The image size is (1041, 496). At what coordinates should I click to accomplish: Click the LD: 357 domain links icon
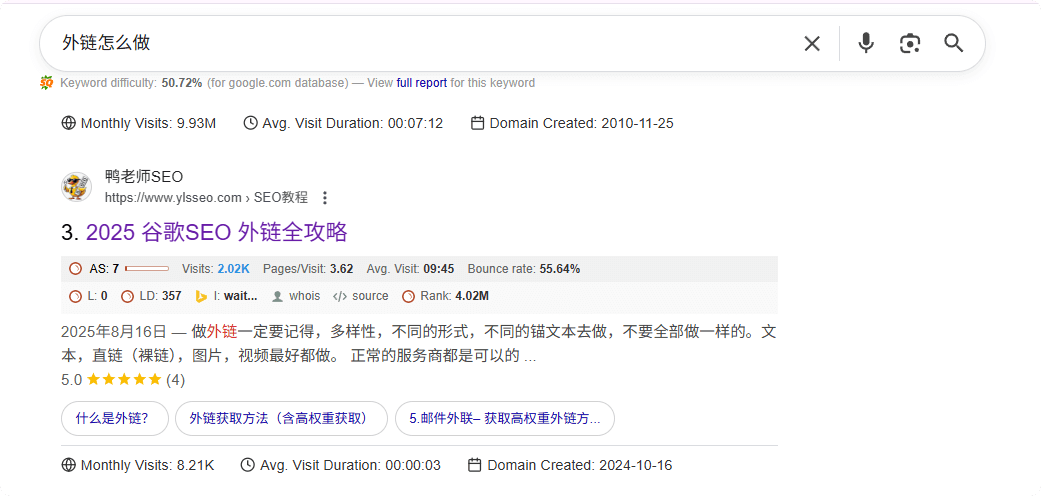[x=127, y=296]
